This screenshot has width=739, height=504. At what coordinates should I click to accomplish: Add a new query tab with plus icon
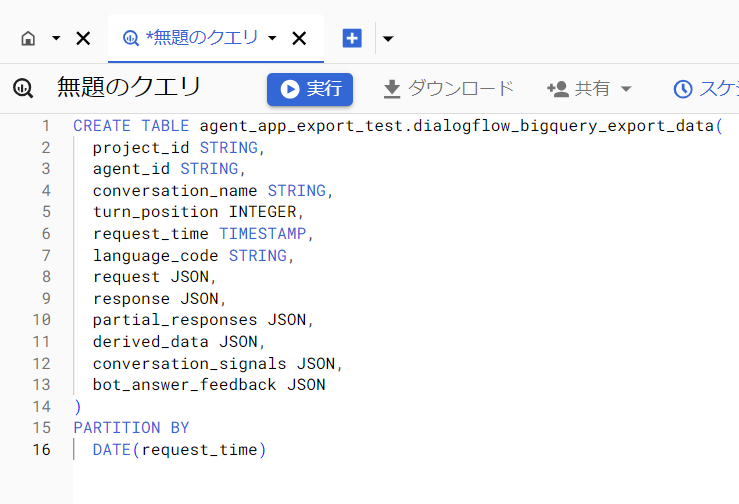pyautogui.click(x=352, y=39)
